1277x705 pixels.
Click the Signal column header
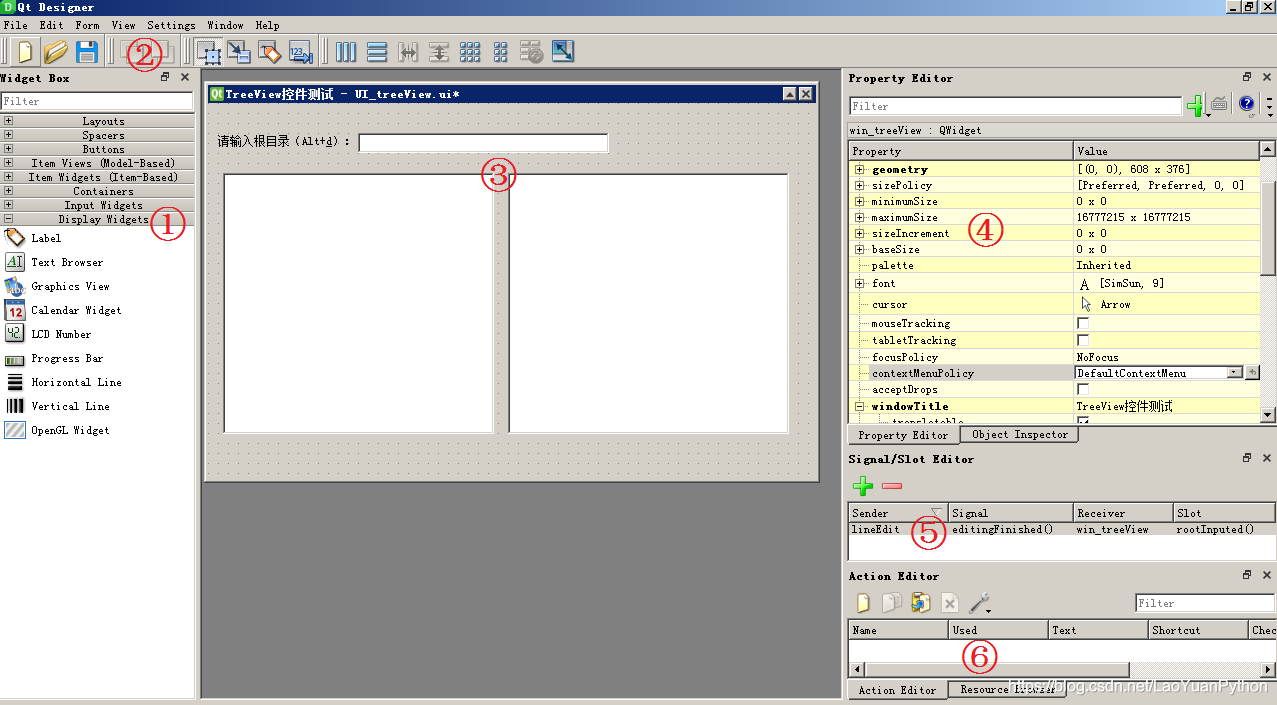click(1011, 513)
